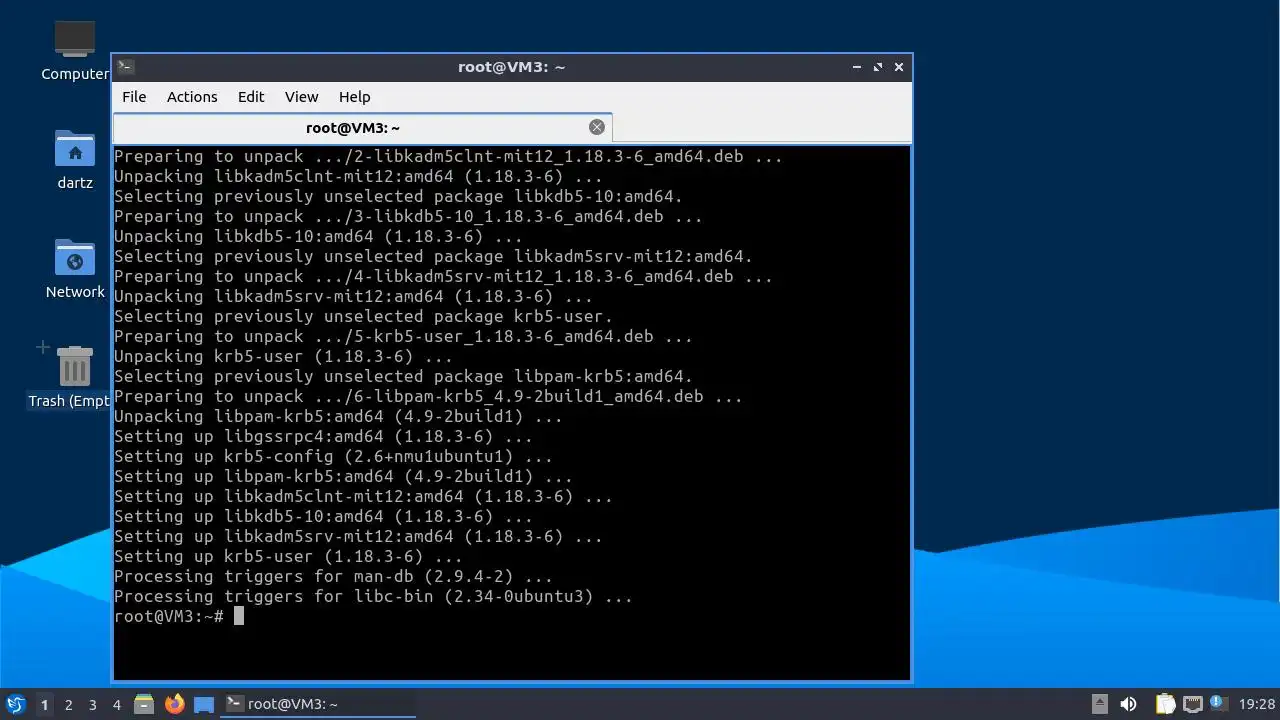The height and width of the screenshot is (720, 1280).
Task: Select the dartz home folder icon
Action: (75, 159)
